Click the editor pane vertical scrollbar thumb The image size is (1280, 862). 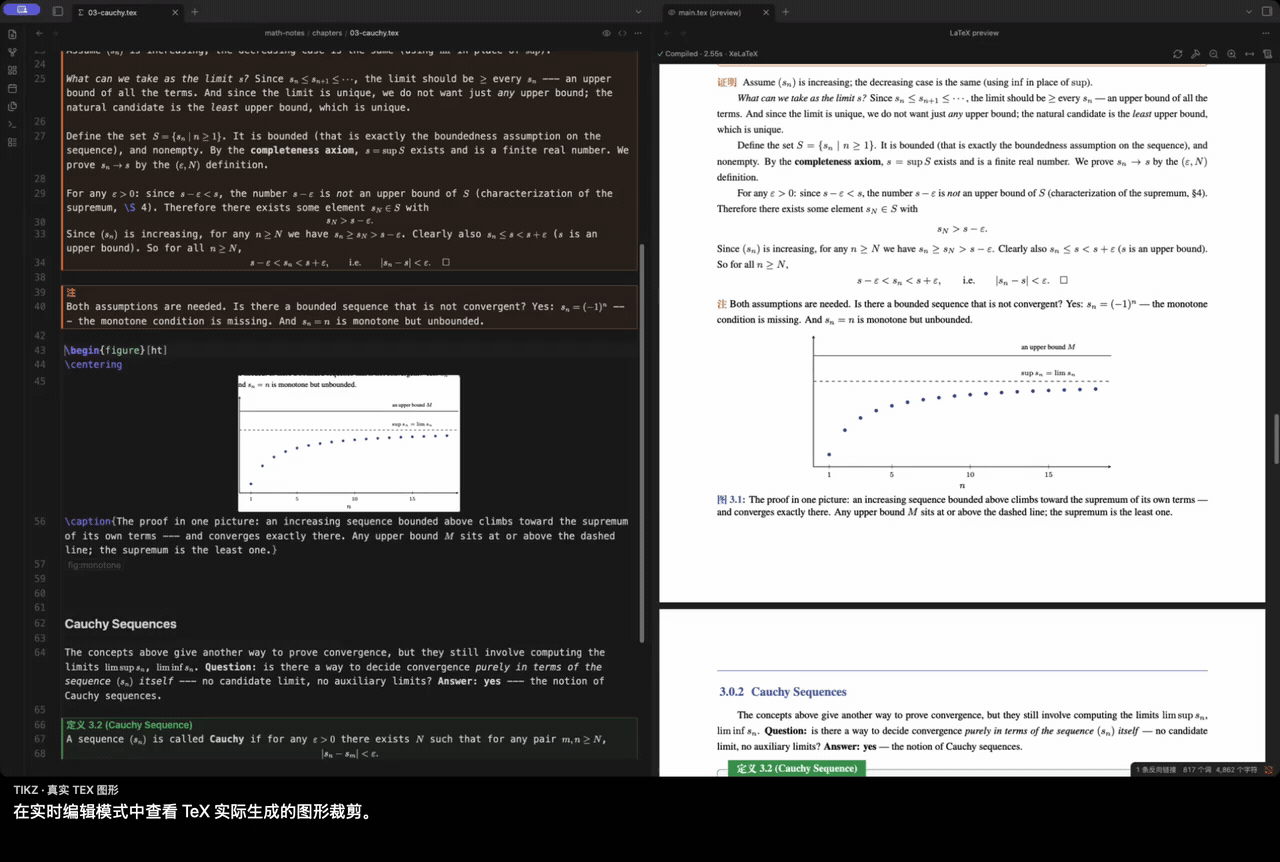click(x=642, y=444)
